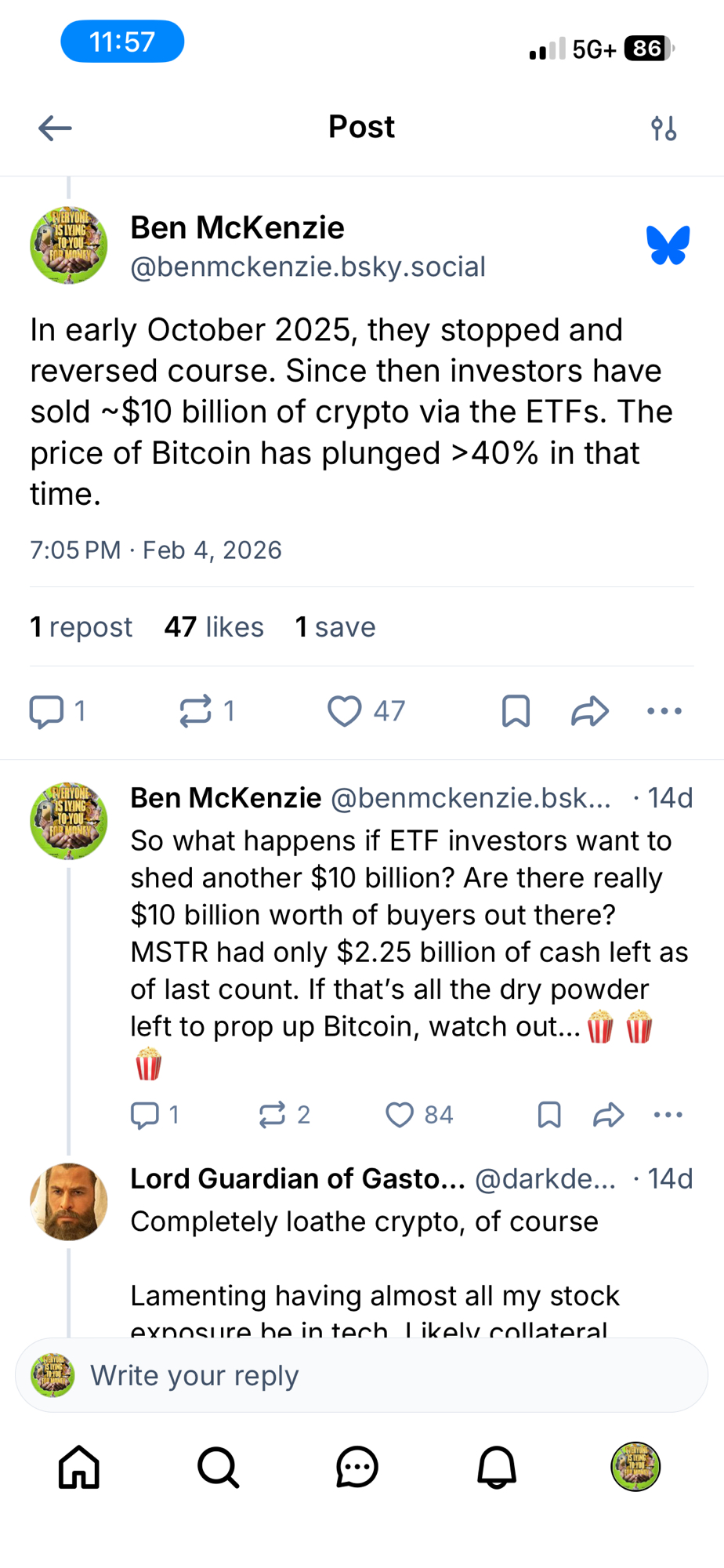Go back using the arrow icon

coord(55,128)
